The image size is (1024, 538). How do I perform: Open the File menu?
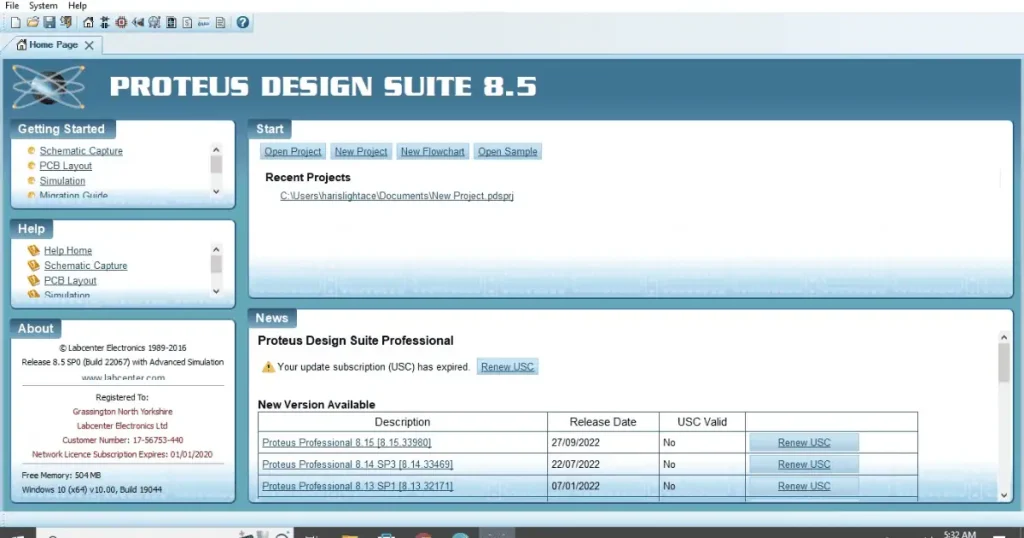[x=12, y=5]
